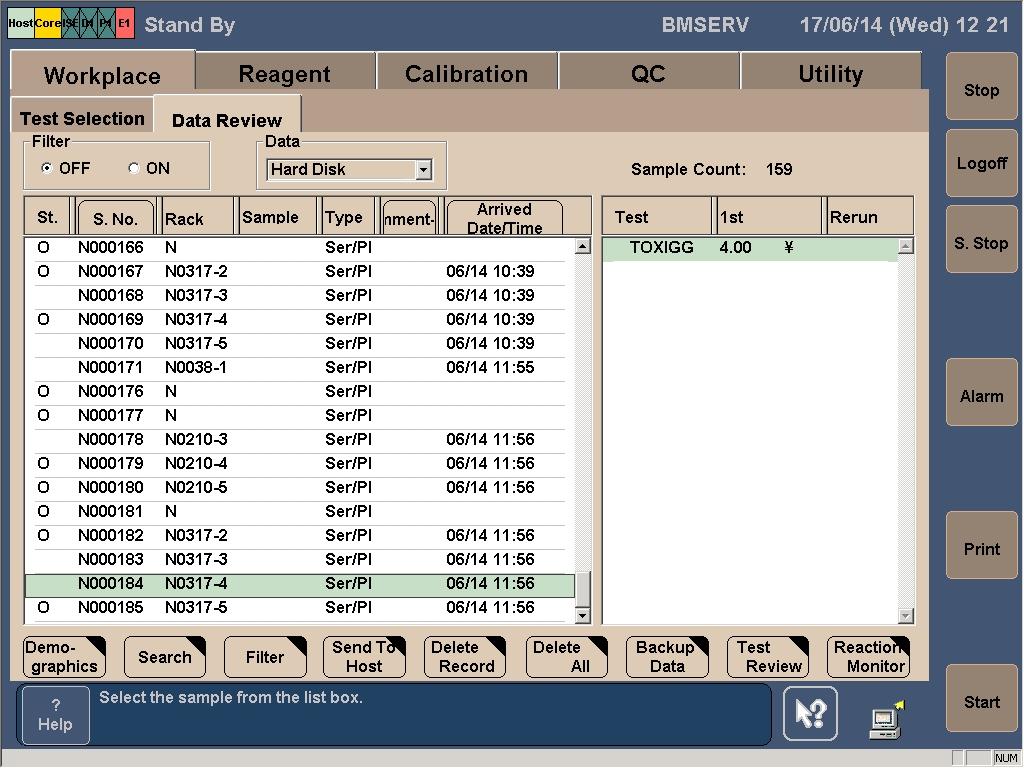Click Delete Record
This screenshot has width=1024, height=768.
tap(465, 656)
